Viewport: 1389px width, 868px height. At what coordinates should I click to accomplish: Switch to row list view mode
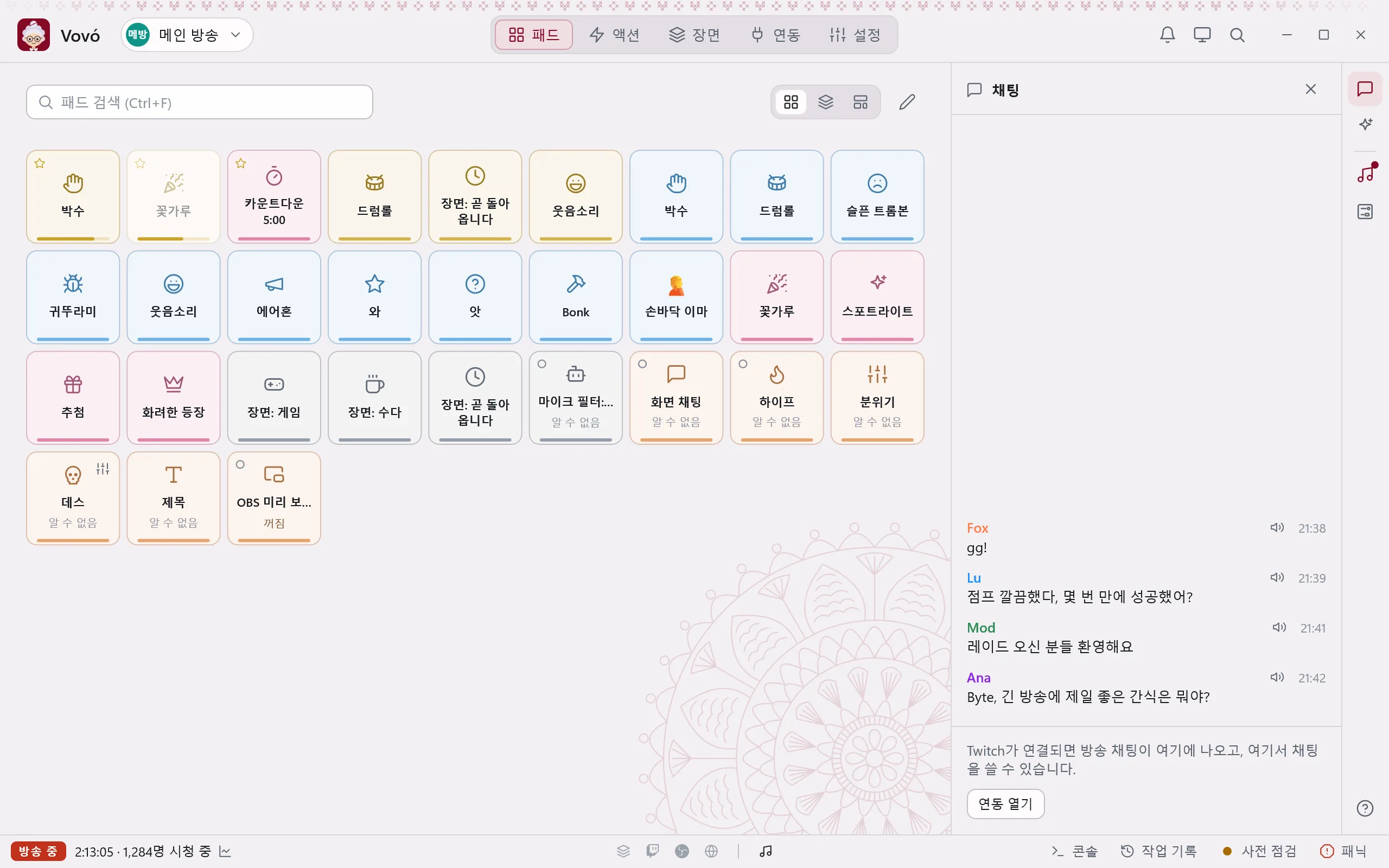[x=860, y=102]
